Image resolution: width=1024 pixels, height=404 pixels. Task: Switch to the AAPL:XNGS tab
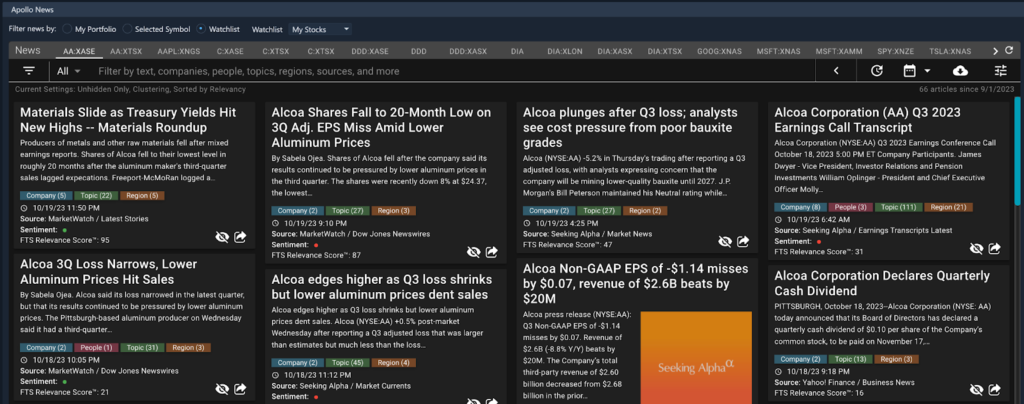[179, 51]
